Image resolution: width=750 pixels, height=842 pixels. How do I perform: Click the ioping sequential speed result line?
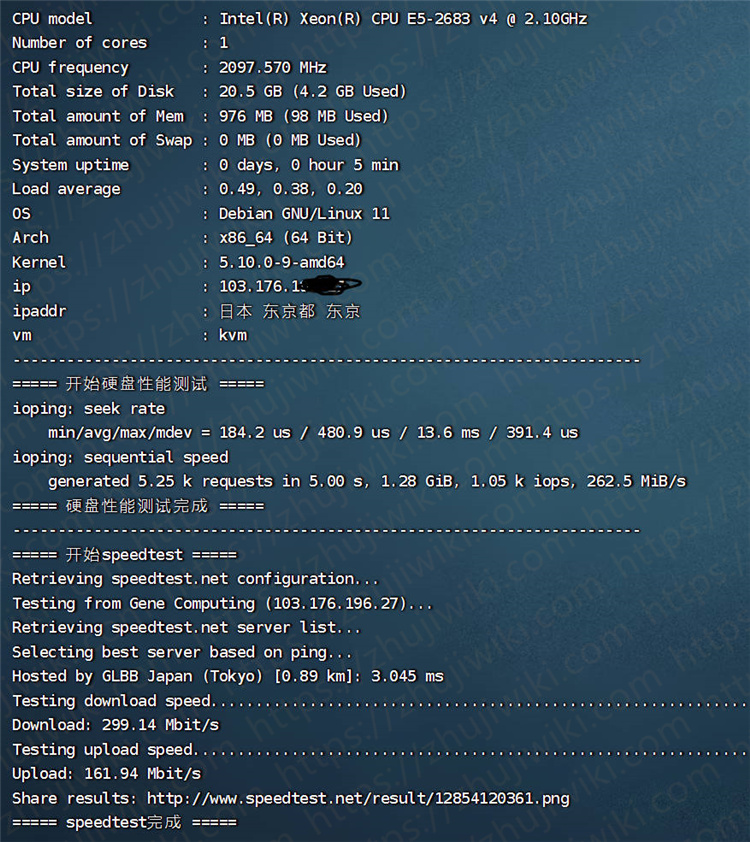[367, 481]
